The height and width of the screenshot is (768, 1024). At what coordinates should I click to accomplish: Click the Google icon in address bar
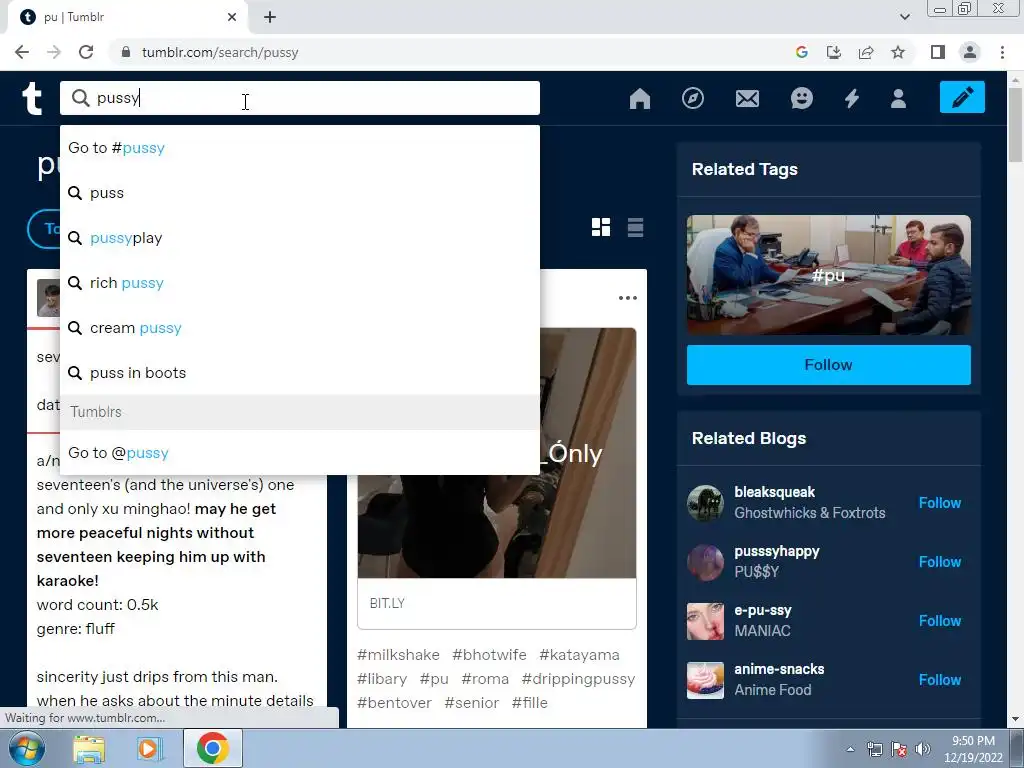point(802,52)
